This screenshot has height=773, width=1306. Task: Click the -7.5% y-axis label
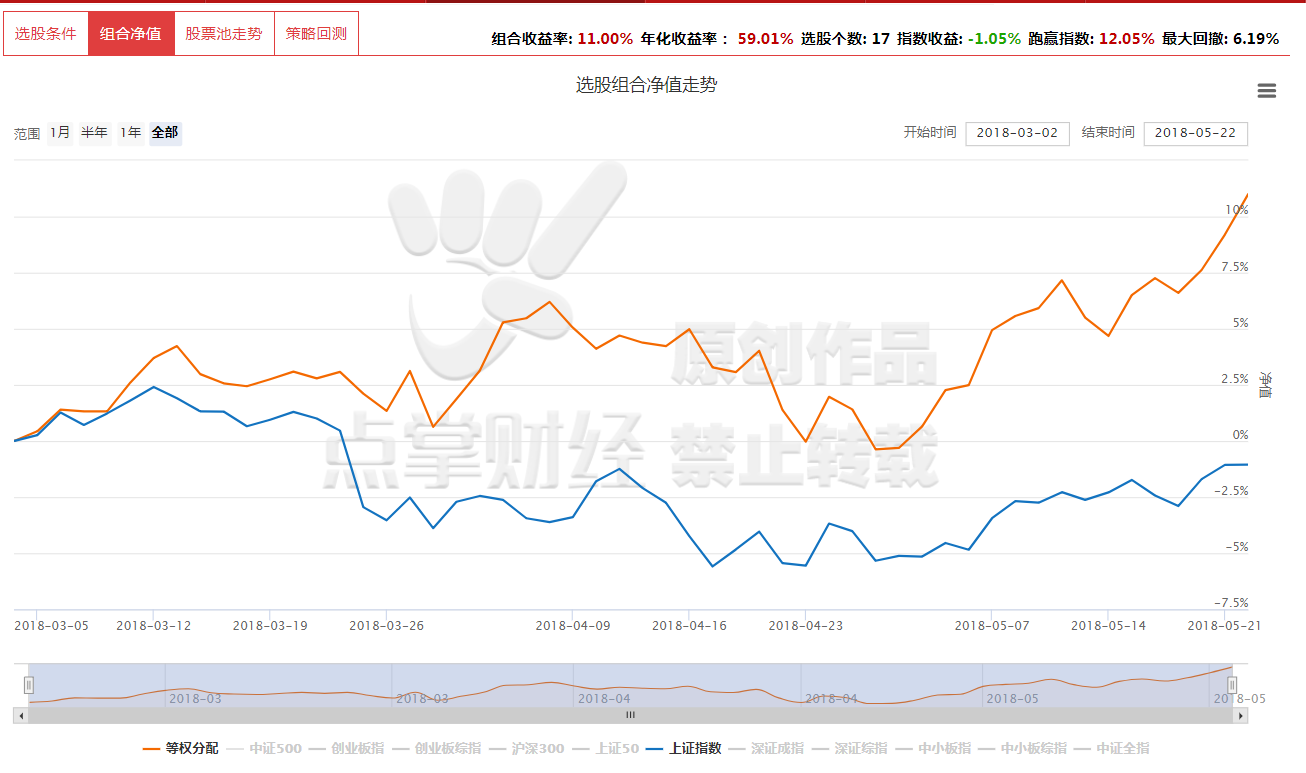(1229, 603)
